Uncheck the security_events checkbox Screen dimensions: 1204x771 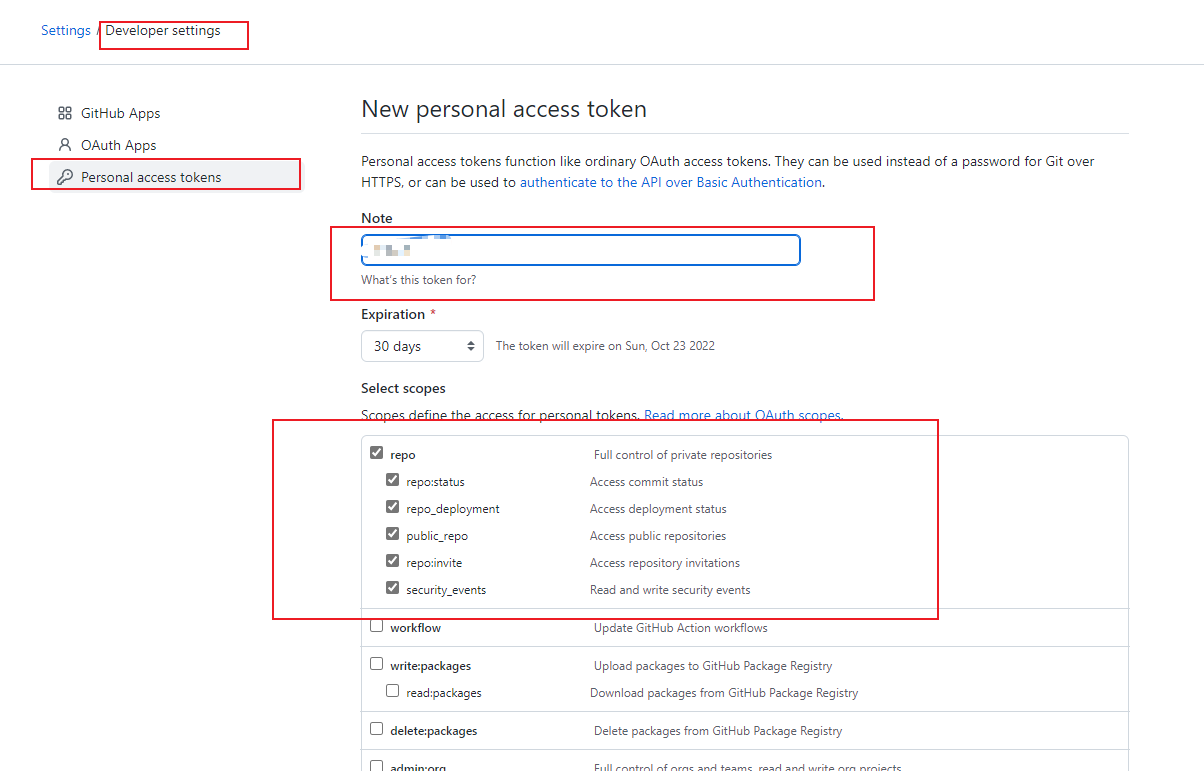[x=393, y=588]
